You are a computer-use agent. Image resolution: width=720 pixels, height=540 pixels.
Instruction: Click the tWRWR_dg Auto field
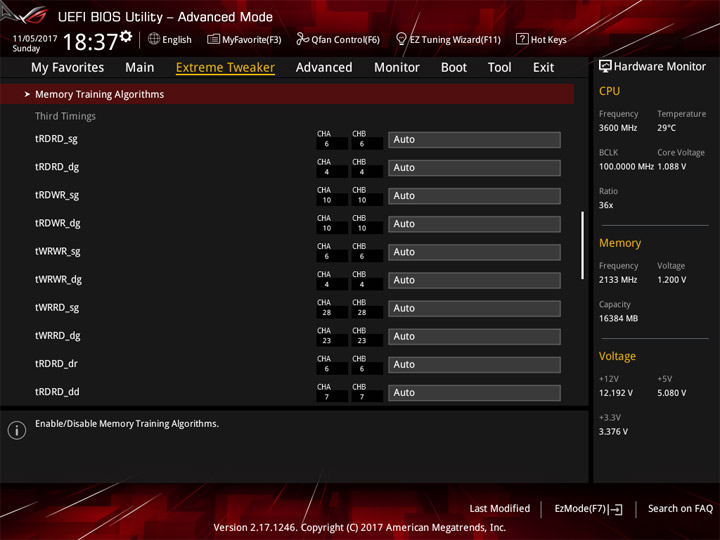[474, 280]
